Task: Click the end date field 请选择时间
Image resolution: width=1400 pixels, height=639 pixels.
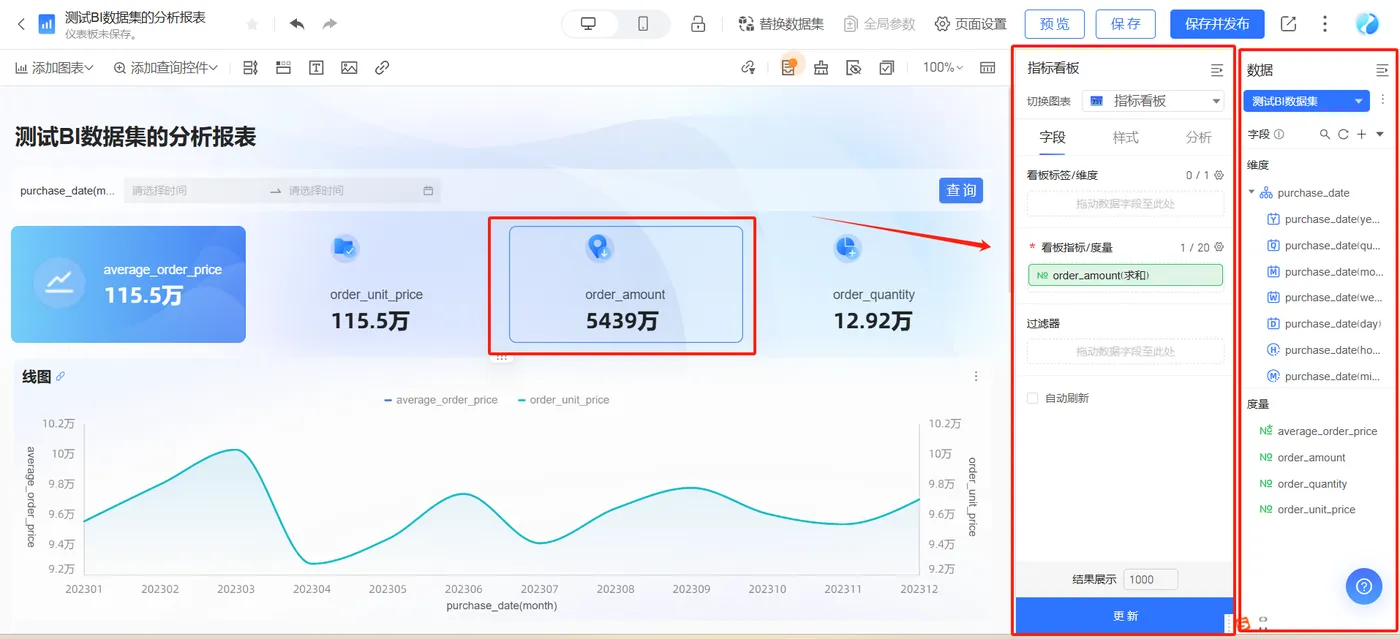Action: pos(352,191)
